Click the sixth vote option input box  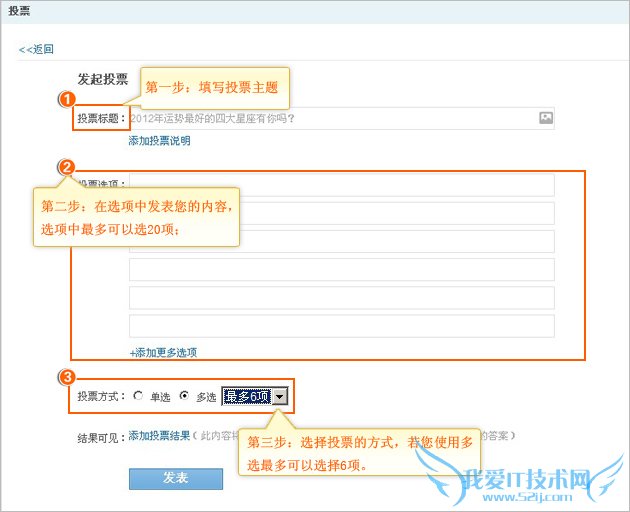[342, 326]
